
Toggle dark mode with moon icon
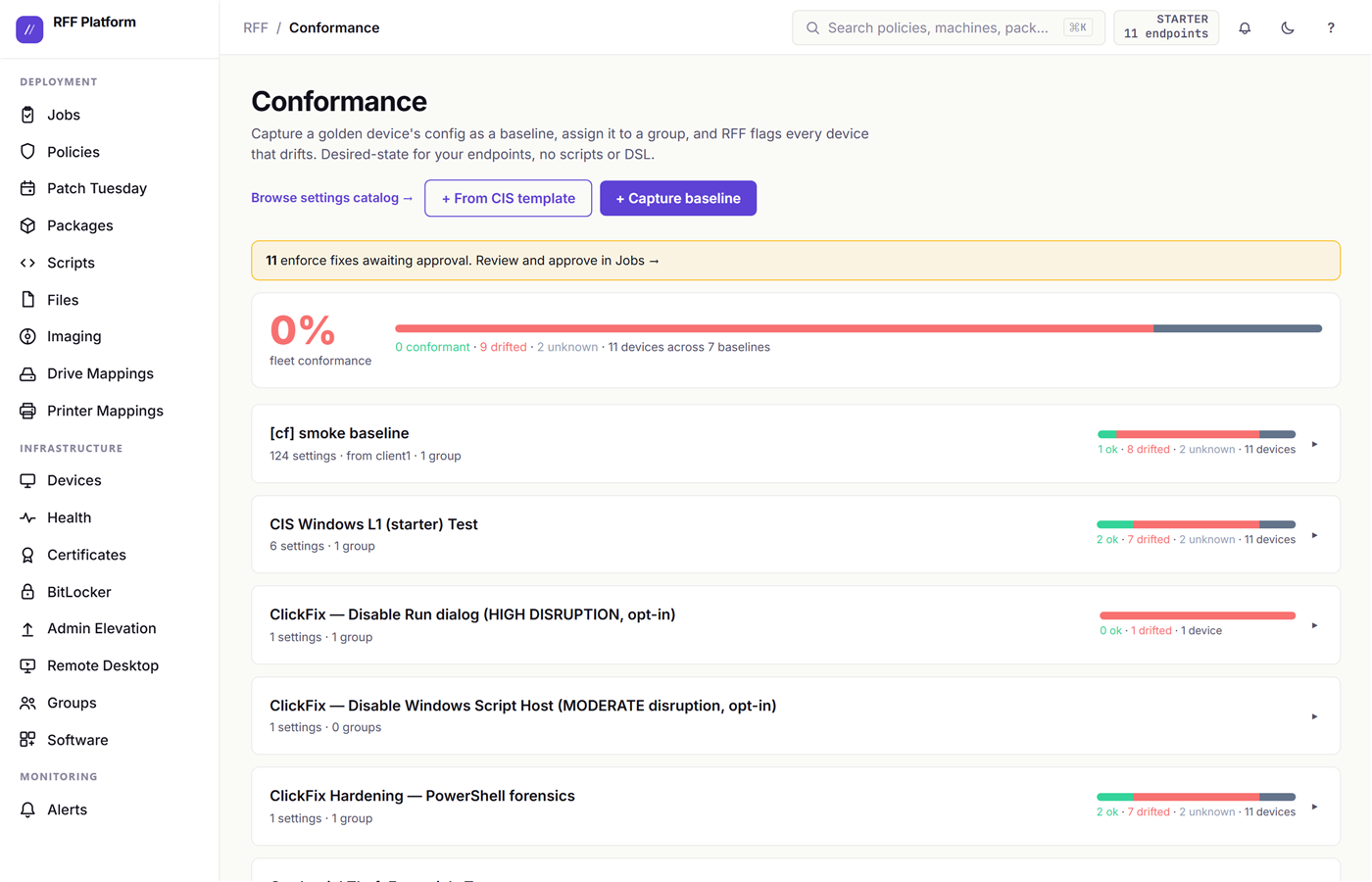click(1288, 28)
